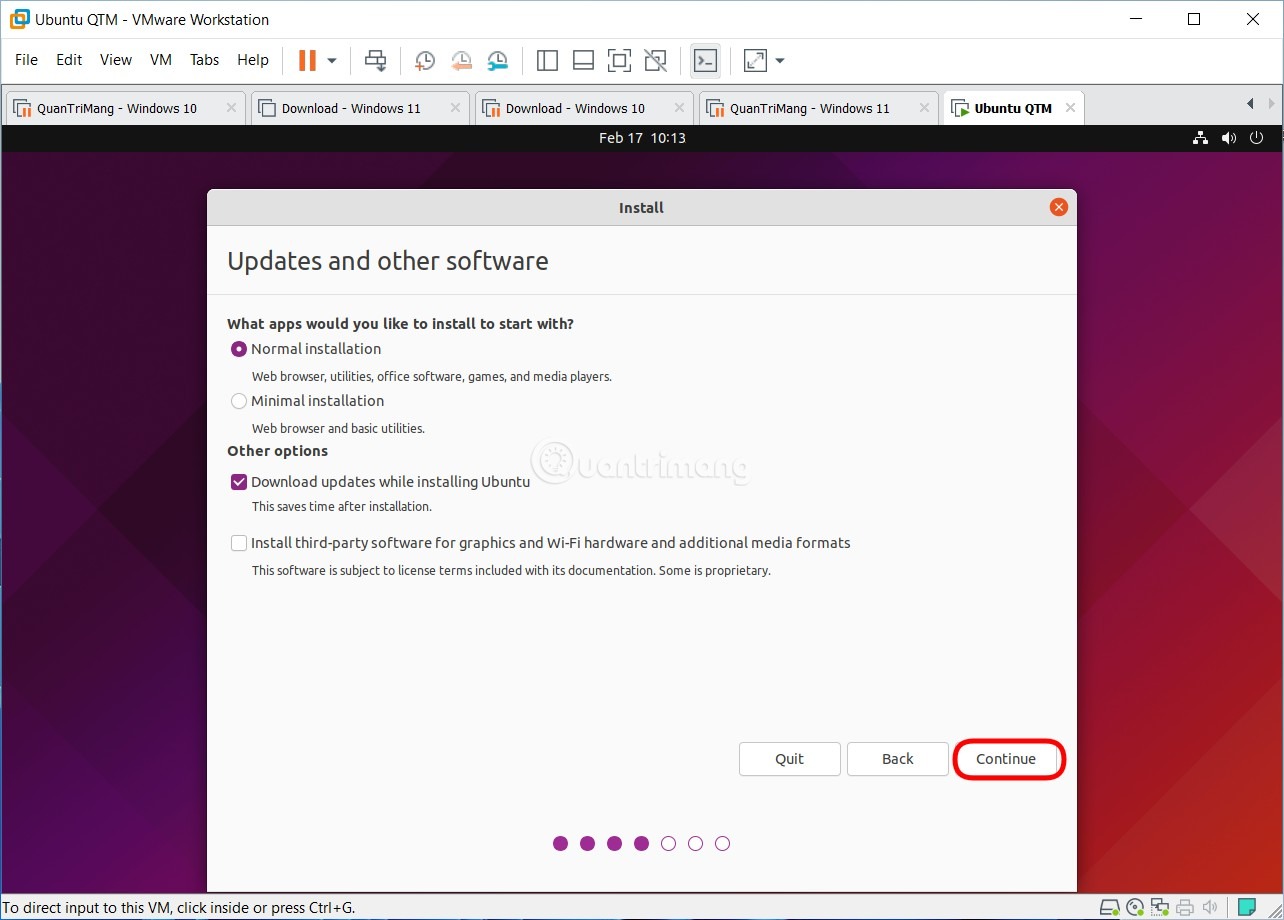The image size is (1284, 920).
Task: Click the 'This saves time after installation.' text
Action: (x=342, y=506)
